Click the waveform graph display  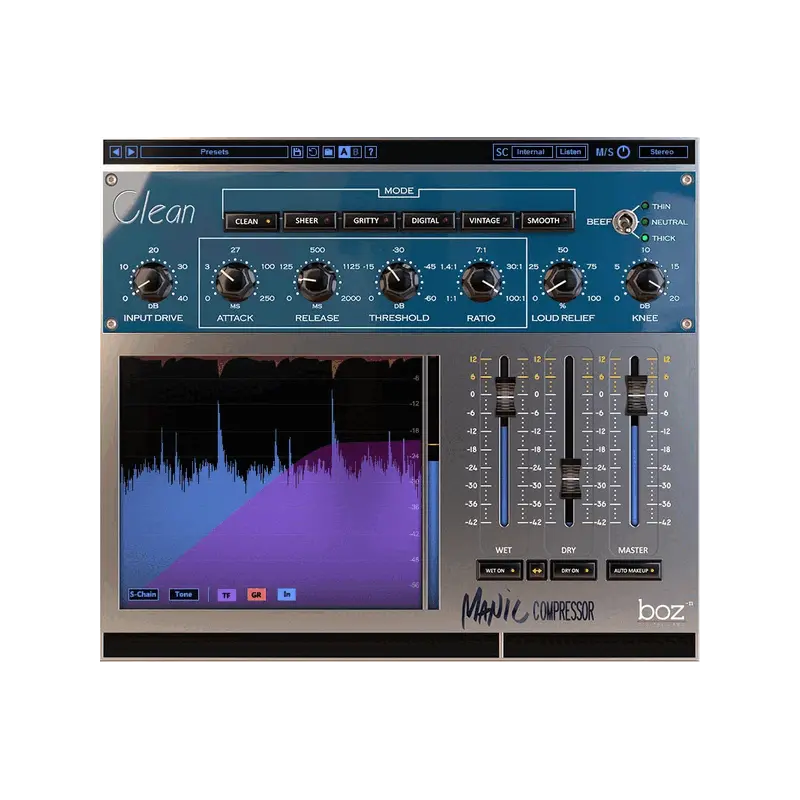pyautogui.click(x=271, y=483)
